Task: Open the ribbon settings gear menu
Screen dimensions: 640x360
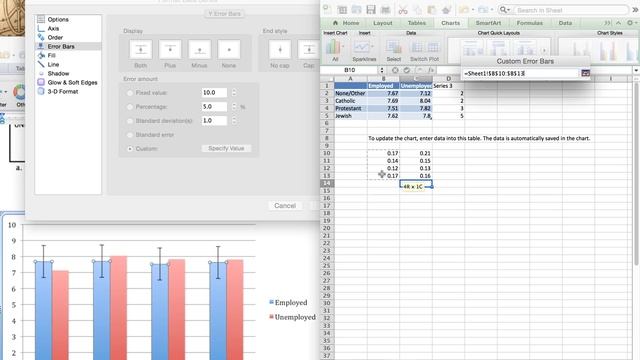Action: click(x=631, y=23)
